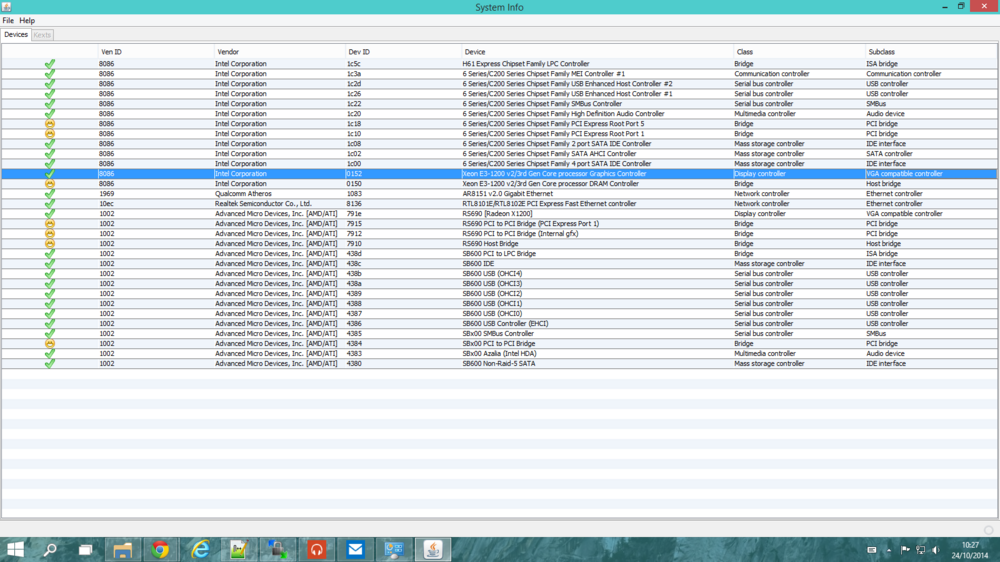Open the File menu
The width and height of the screenshot is (1000, 562).
pos(8,20)
